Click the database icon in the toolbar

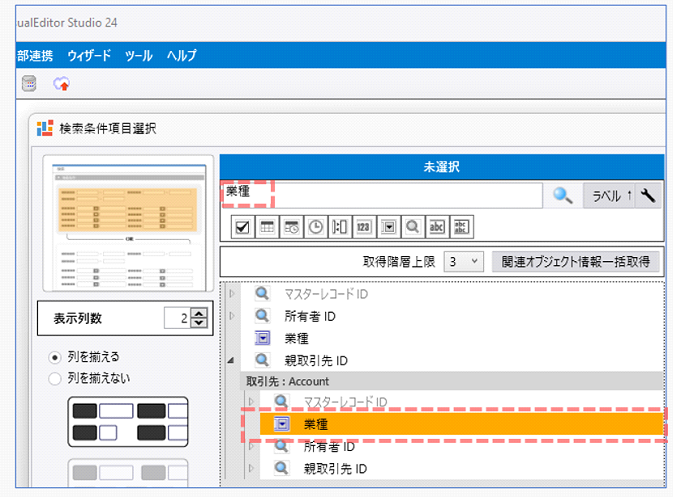[x=29, y=83]
